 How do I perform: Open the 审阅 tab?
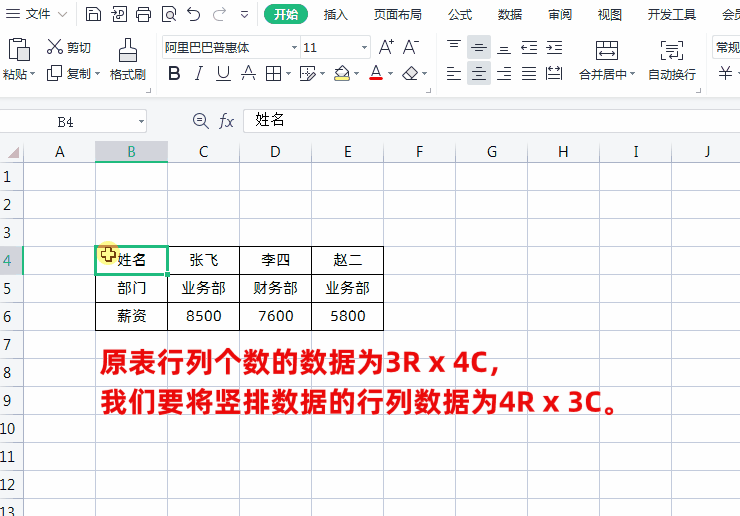560,15
